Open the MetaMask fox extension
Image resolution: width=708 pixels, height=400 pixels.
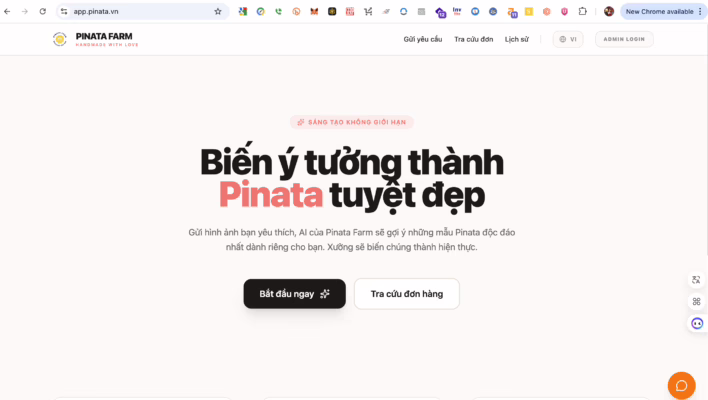(x=314, y=11)
